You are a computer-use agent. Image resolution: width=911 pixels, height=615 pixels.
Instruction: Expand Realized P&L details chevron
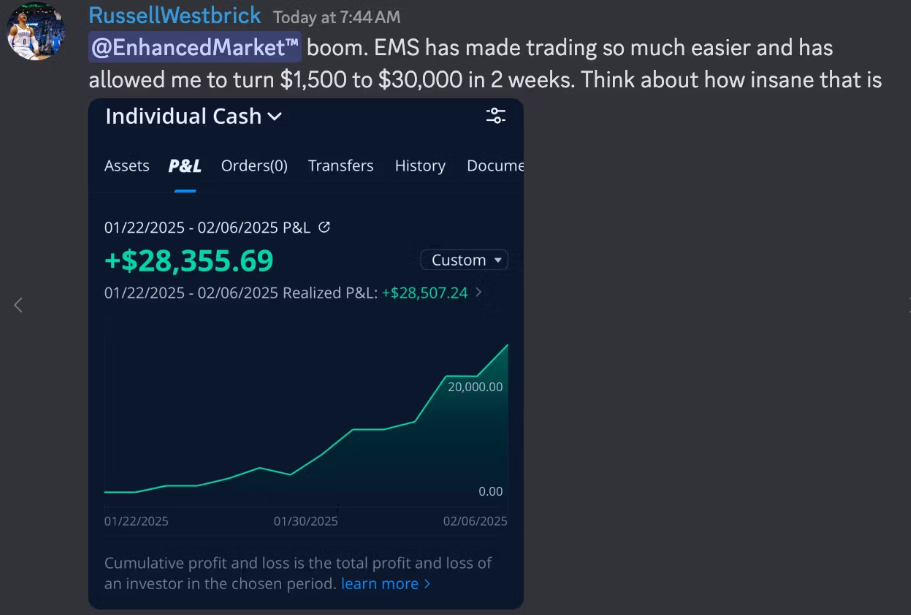(479, 293)
